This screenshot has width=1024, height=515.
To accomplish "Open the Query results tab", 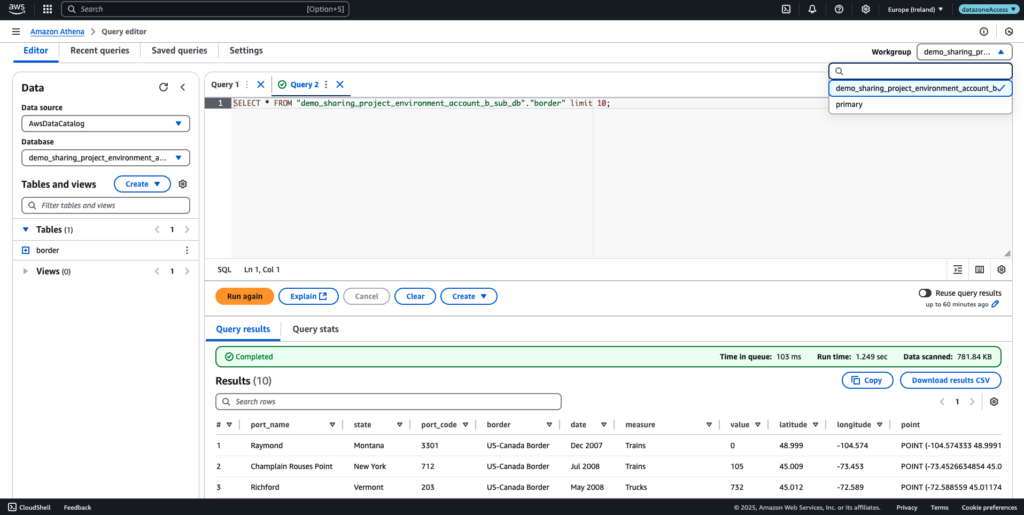I will coord(243,329).
